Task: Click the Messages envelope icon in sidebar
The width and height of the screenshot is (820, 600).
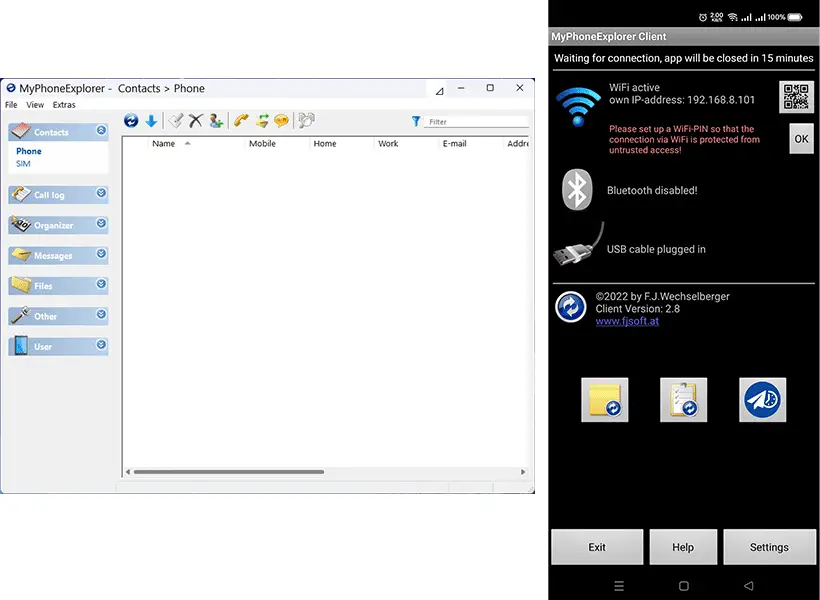Action: click(20, 255)
